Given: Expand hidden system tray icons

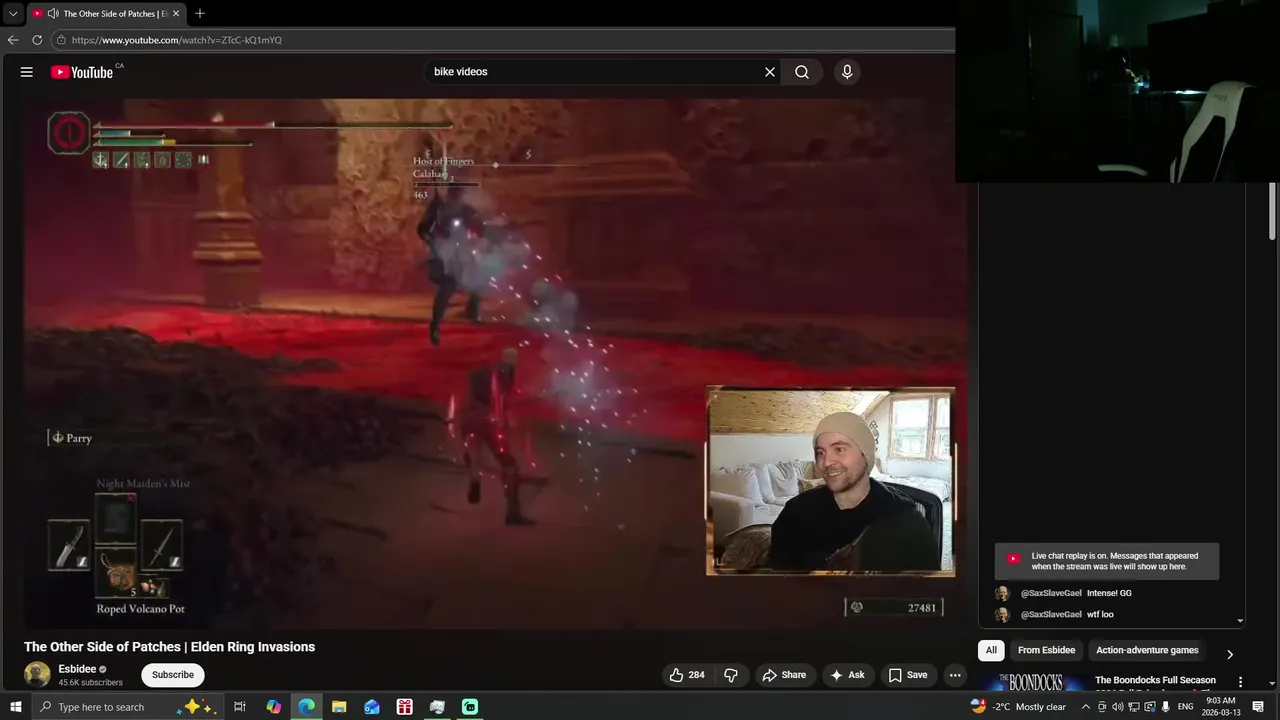Looking at the screenshot, I should pos(1085,707).
